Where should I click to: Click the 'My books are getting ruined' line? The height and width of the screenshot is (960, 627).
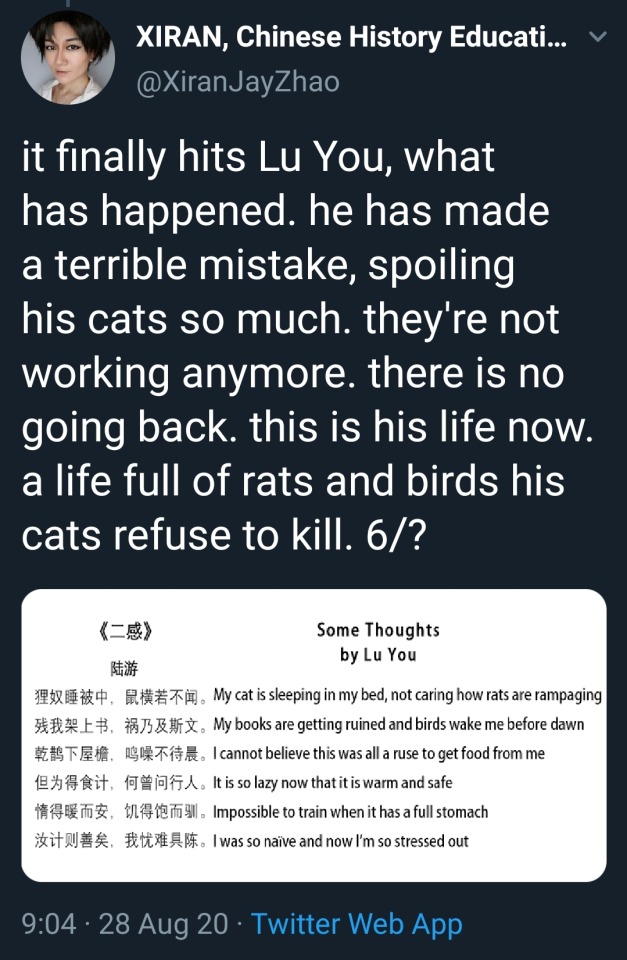(399, 724)
